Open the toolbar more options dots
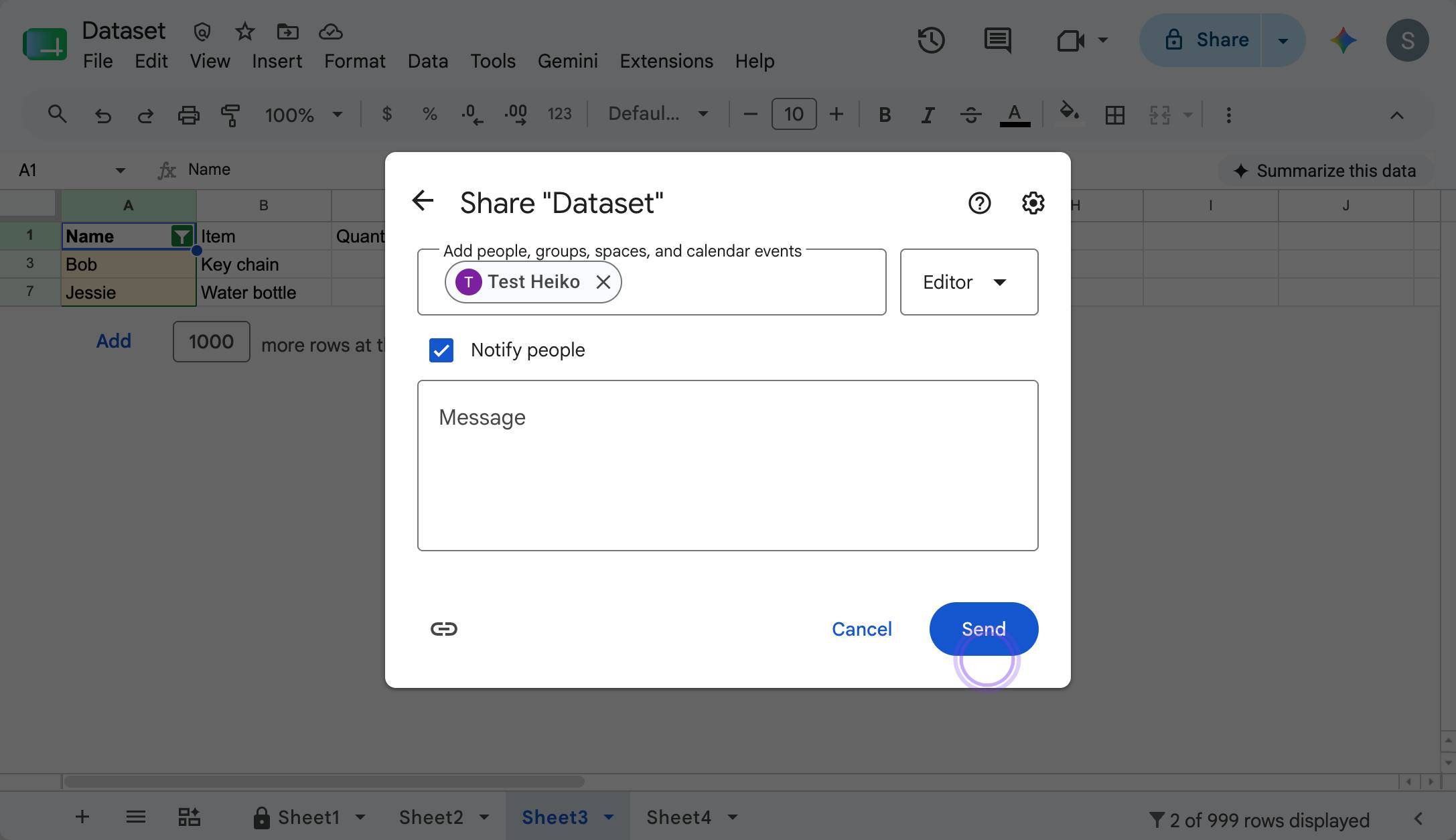This screenshot has width=1456, height=840. (x=1228, y=115)
